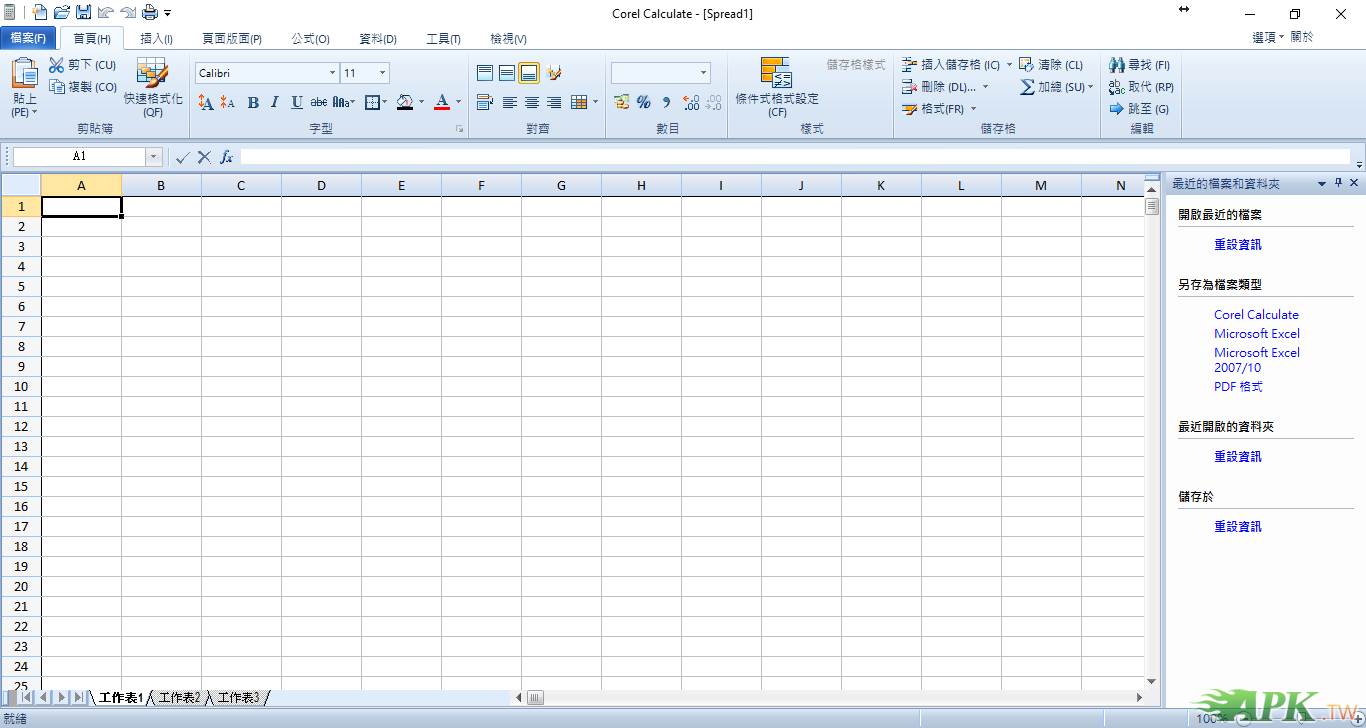Open the Name Box A1 dropdown arrow
Image resolution: width=1366 pixels, height=728 pixels.
(x=154, y=157)
